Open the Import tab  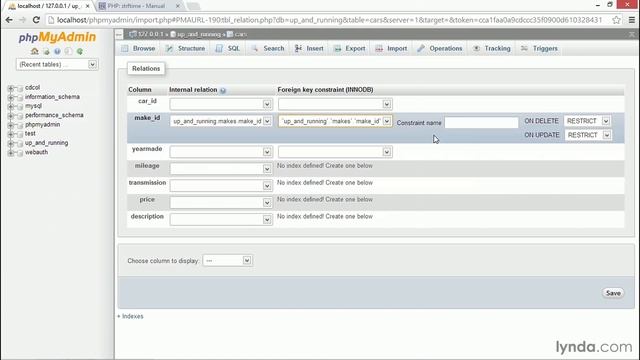[x=391, y=49]
